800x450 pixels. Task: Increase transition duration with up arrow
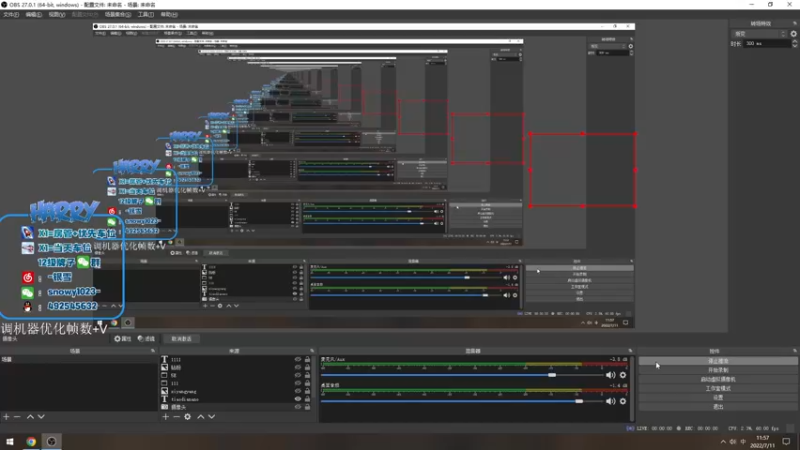pos(794,41)
